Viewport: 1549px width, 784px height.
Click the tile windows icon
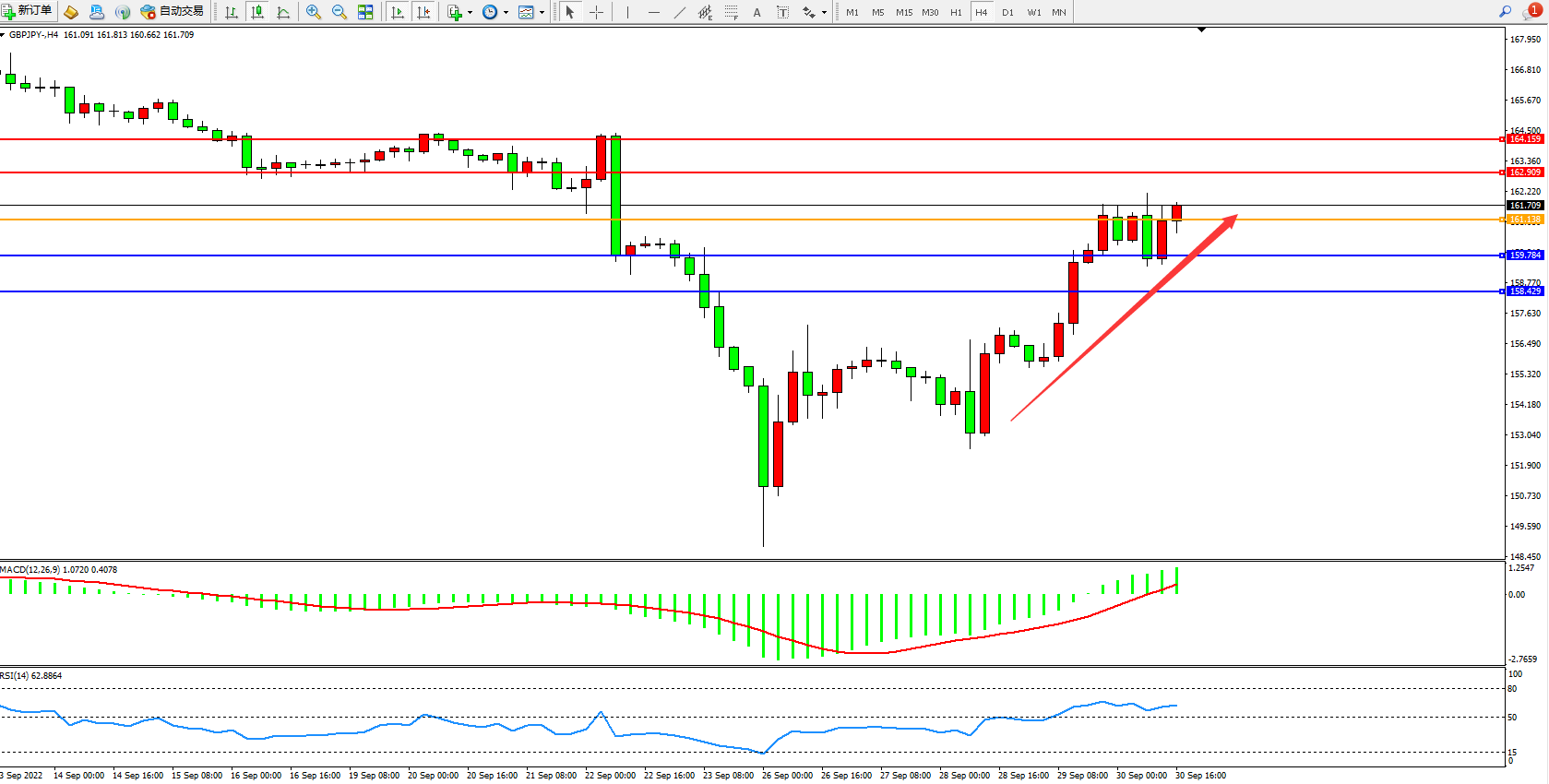(x=365, y=12)
